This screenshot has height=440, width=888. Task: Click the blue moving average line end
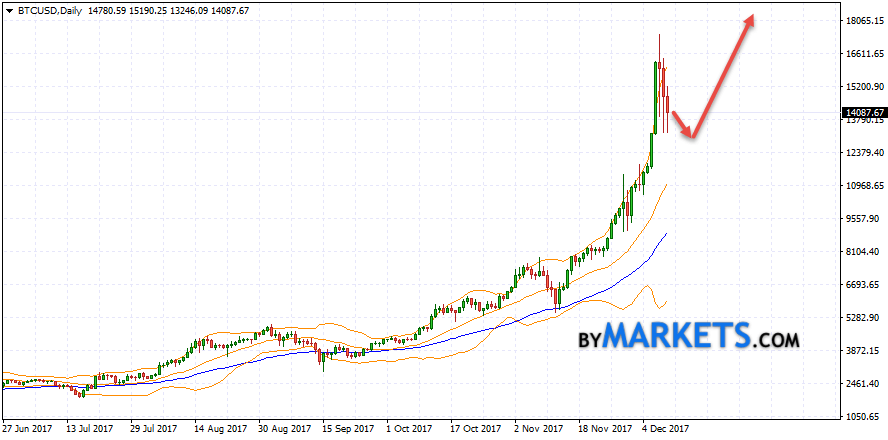pos(666,234)
